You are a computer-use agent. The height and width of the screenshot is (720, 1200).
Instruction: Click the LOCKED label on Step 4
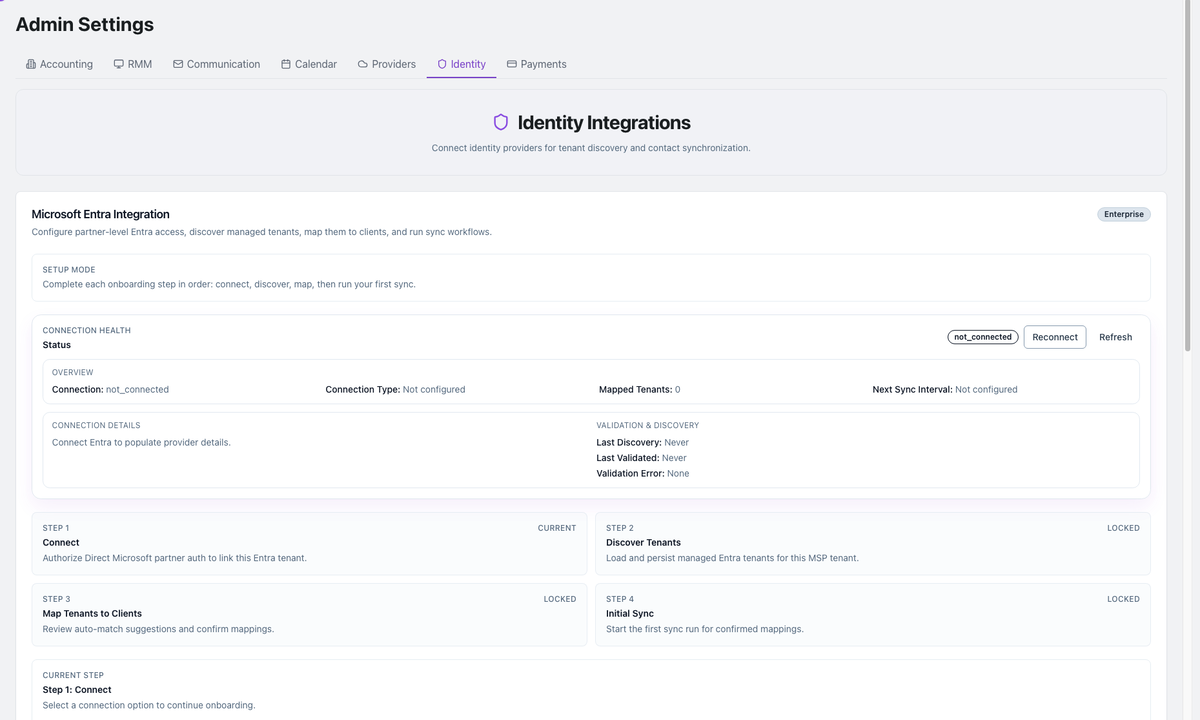(1123, 599)
